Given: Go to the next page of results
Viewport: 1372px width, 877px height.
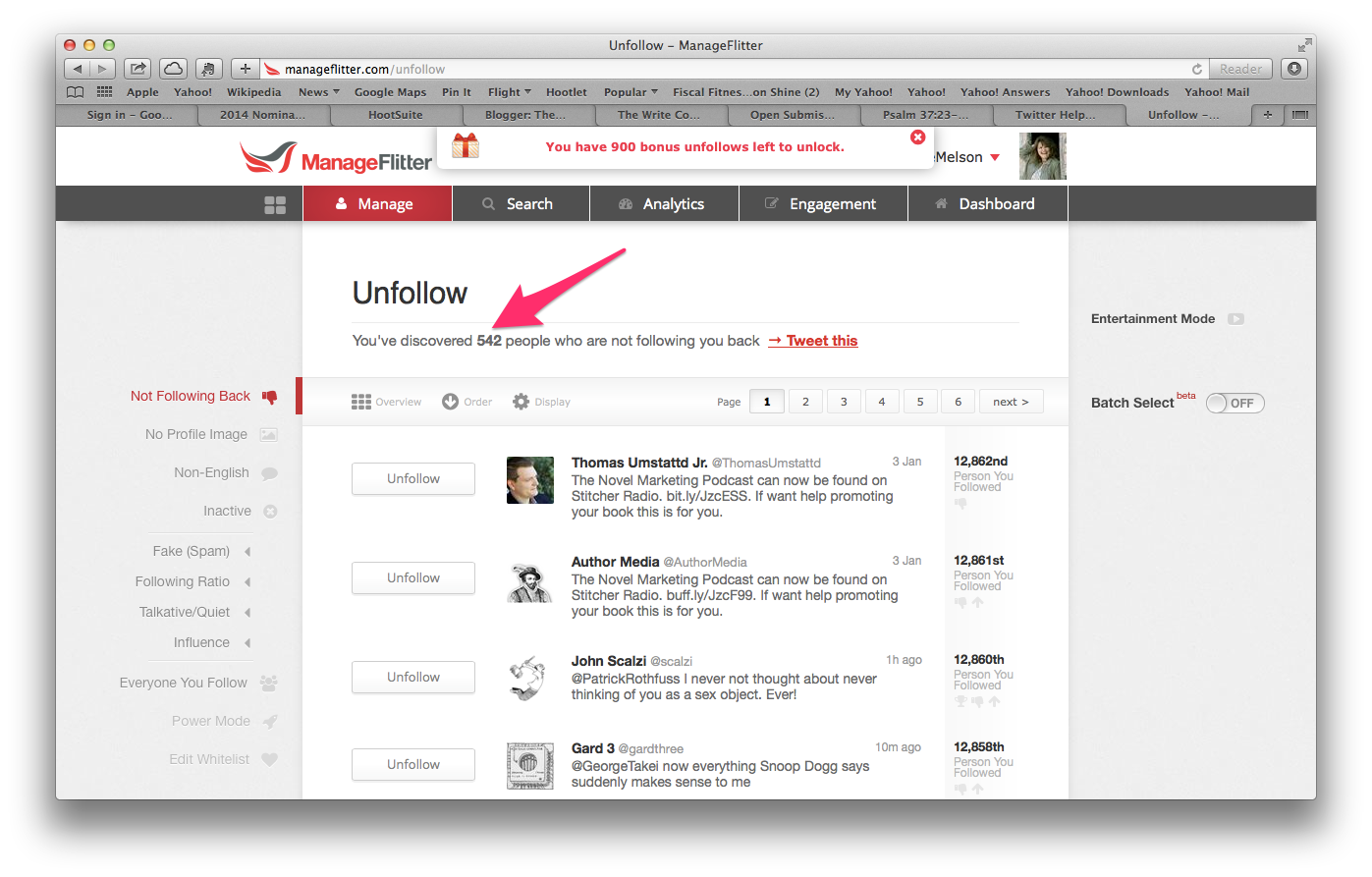Looking at the screenshot, I should tap(1011, 402).
